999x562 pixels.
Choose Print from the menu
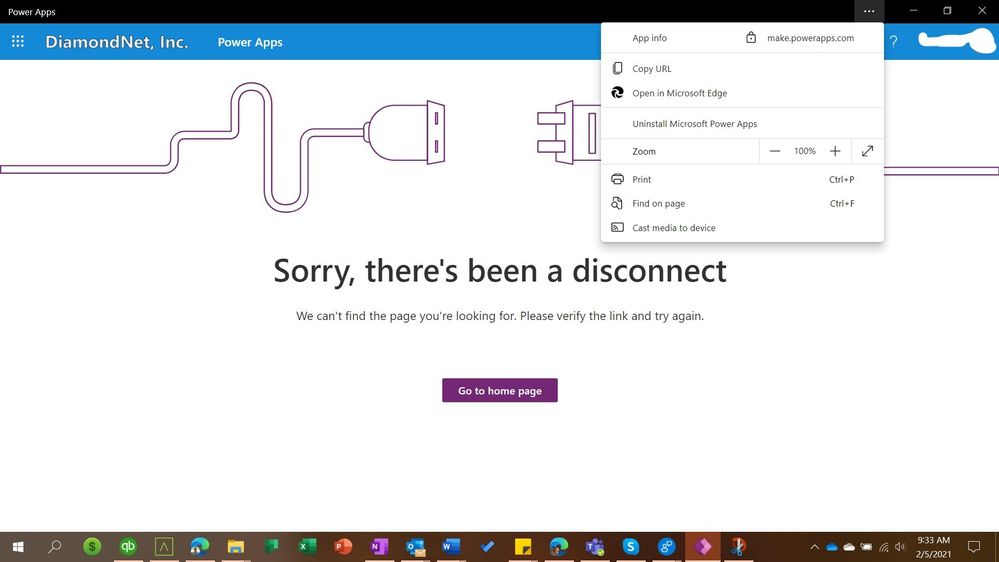coord(742,179)
